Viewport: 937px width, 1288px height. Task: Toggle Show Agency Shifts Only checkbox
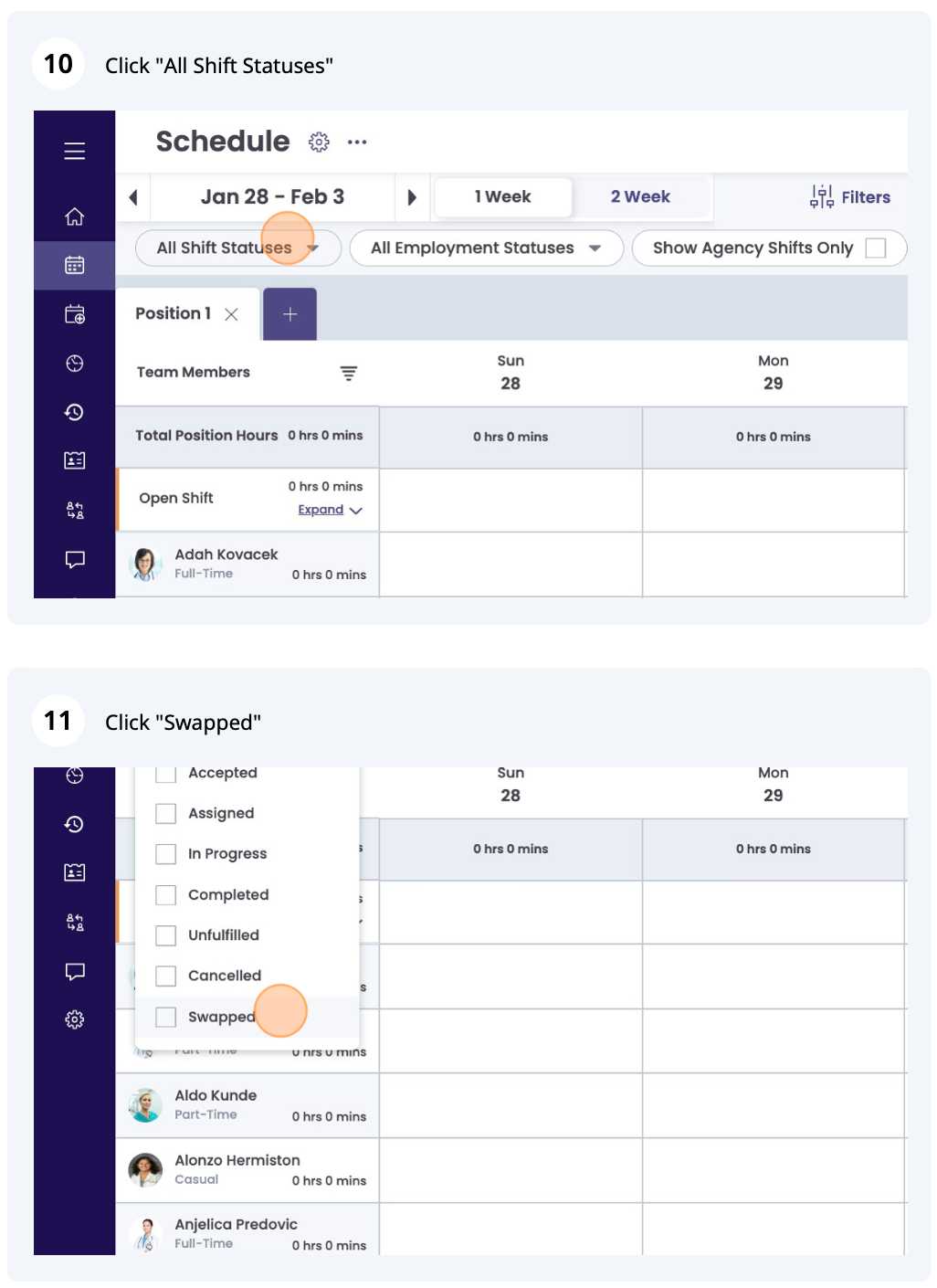click(x=875, y=248)
